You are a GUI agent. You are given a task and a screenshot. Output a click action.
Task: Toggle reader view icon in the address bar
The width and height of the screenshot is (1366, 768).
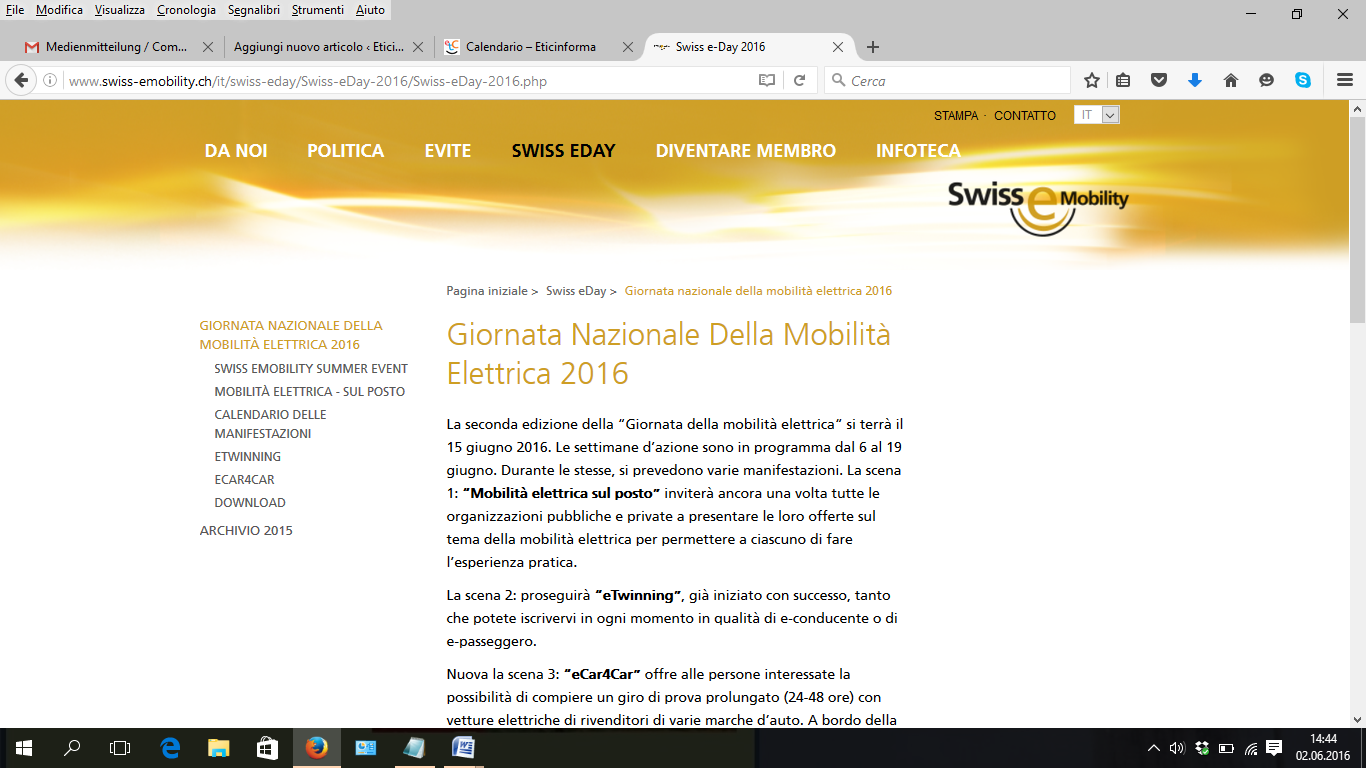click(x=767, y=81)
